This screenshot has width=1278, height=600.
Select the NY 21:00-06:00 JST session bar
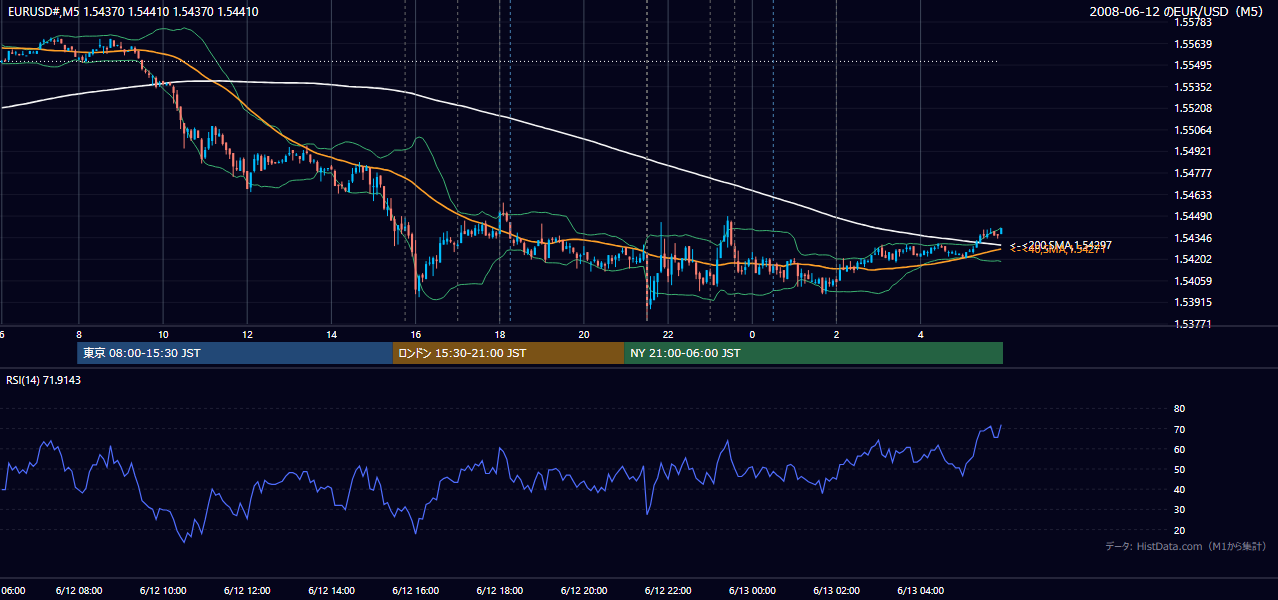(813, 353)
